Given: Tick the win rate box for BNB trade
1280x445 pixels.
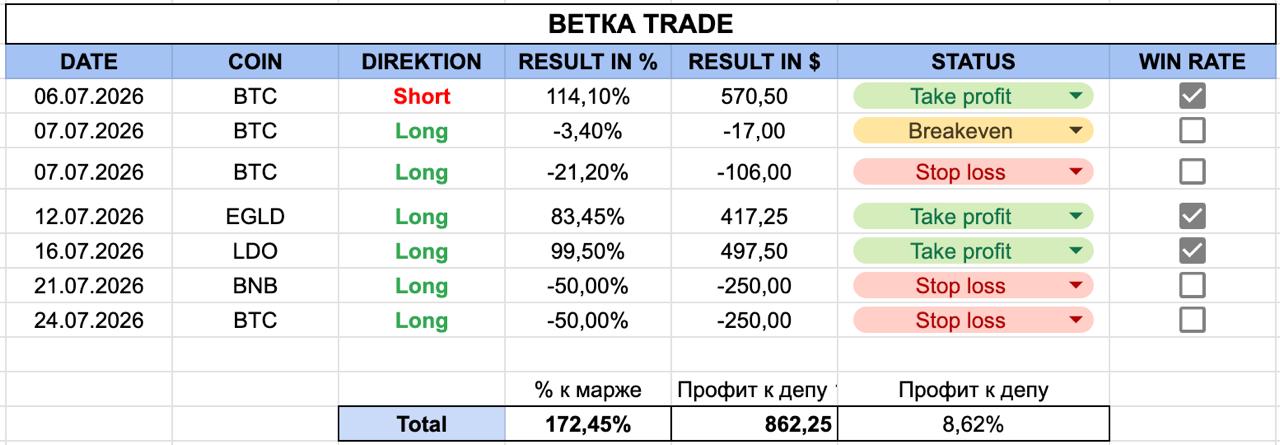Looking at the screenshot, I should (x=1192, y=286).
